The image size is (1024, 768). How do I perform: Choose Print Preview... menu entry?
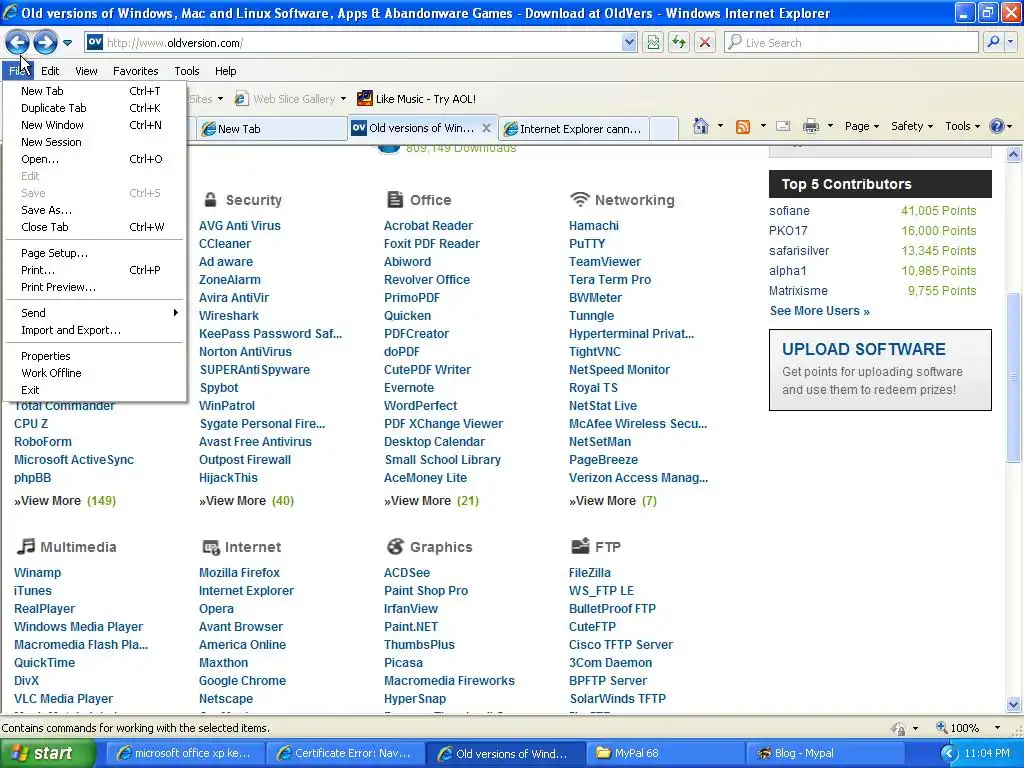pos(94,287)
